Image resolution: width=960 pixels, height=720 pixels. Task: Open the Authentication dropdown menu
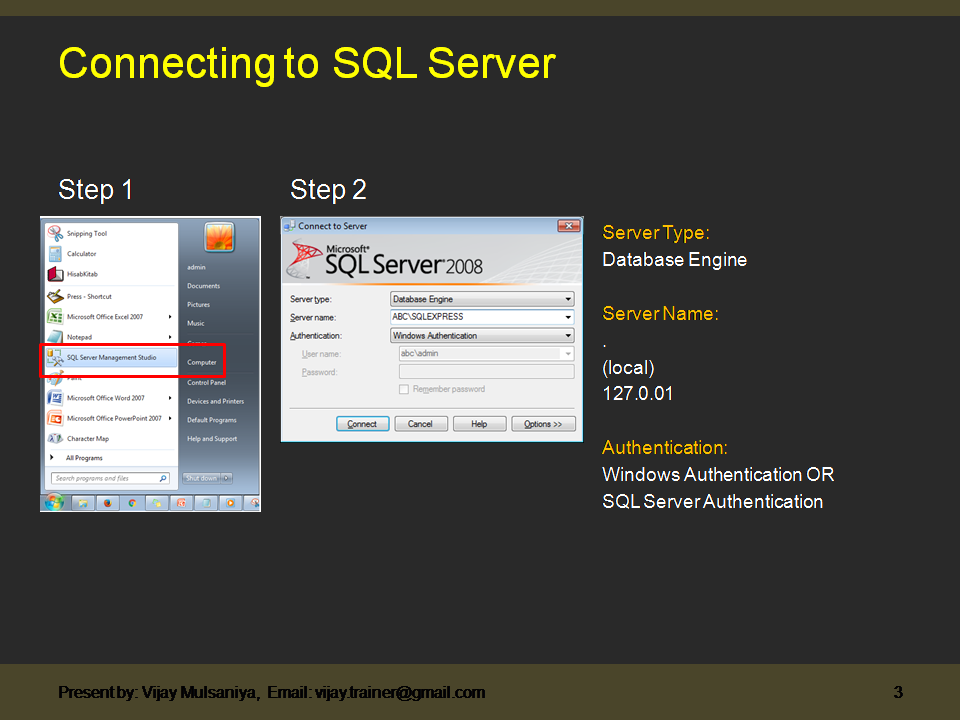point(567,335)
